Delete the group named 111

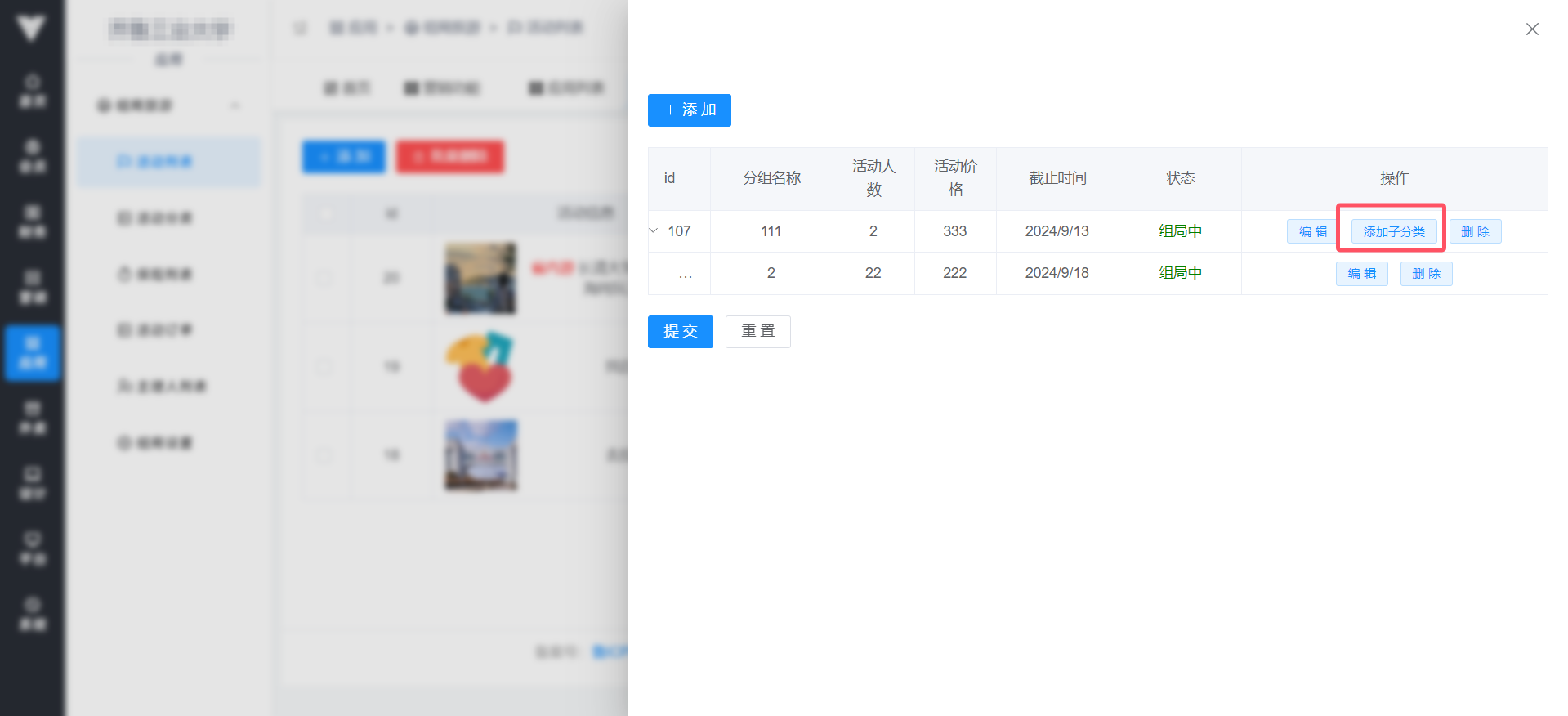point(1475,232)
